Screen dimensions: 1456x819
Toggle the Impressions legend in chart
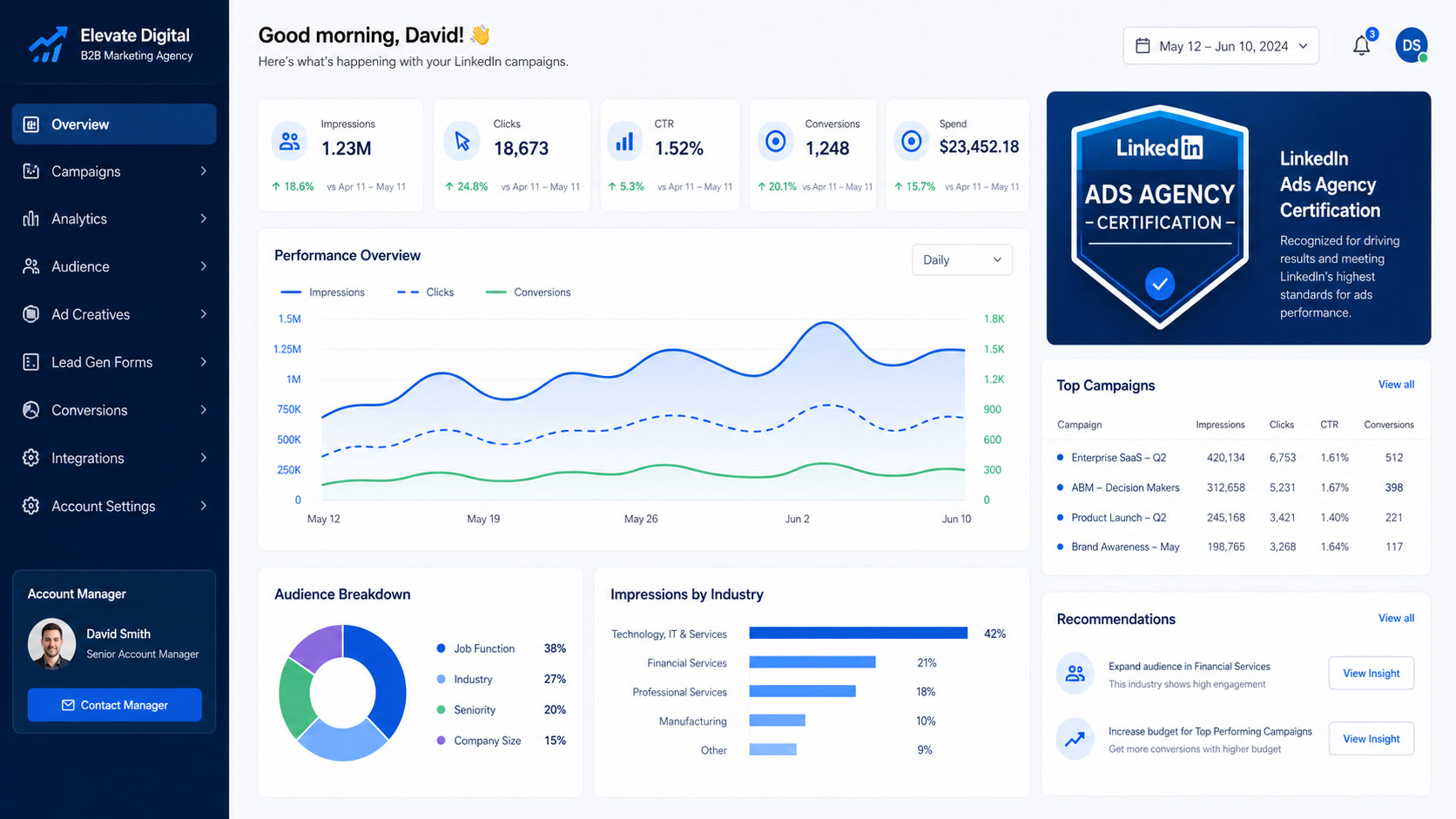(x=322, y=292)
